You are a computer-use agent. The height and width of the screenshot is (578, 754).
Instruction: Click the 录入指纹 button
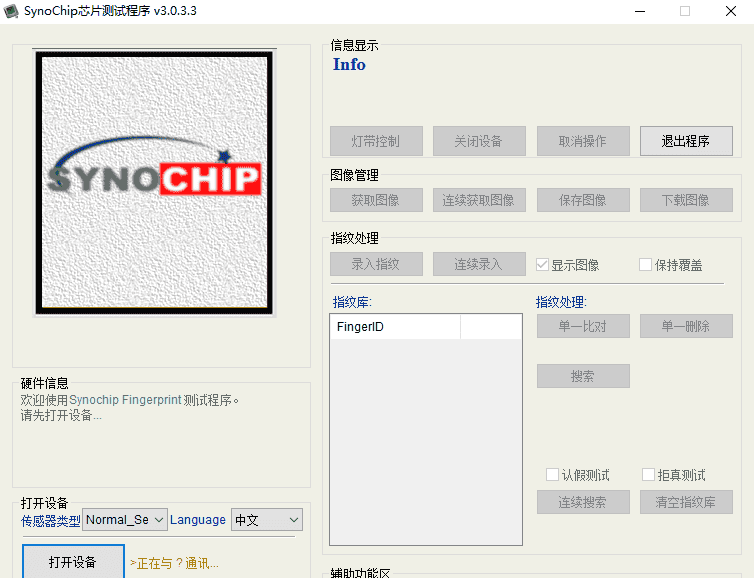point(376,264)
